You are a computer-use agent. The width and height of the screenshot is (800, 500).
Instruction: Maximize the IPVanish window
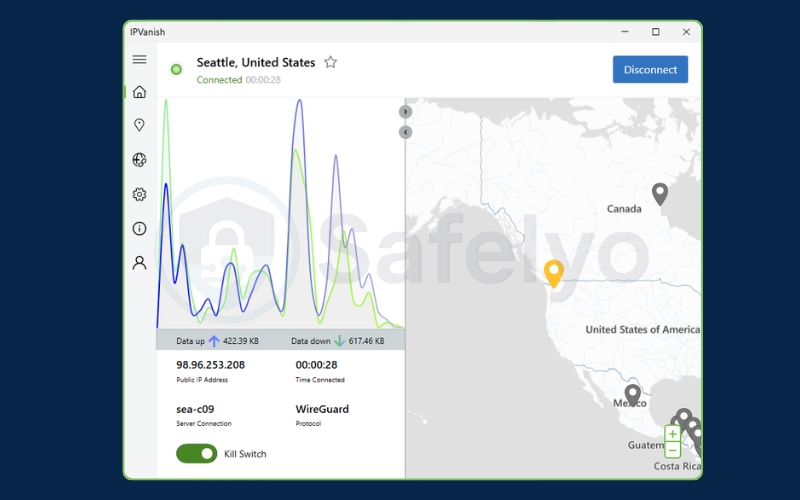point(656,32)
